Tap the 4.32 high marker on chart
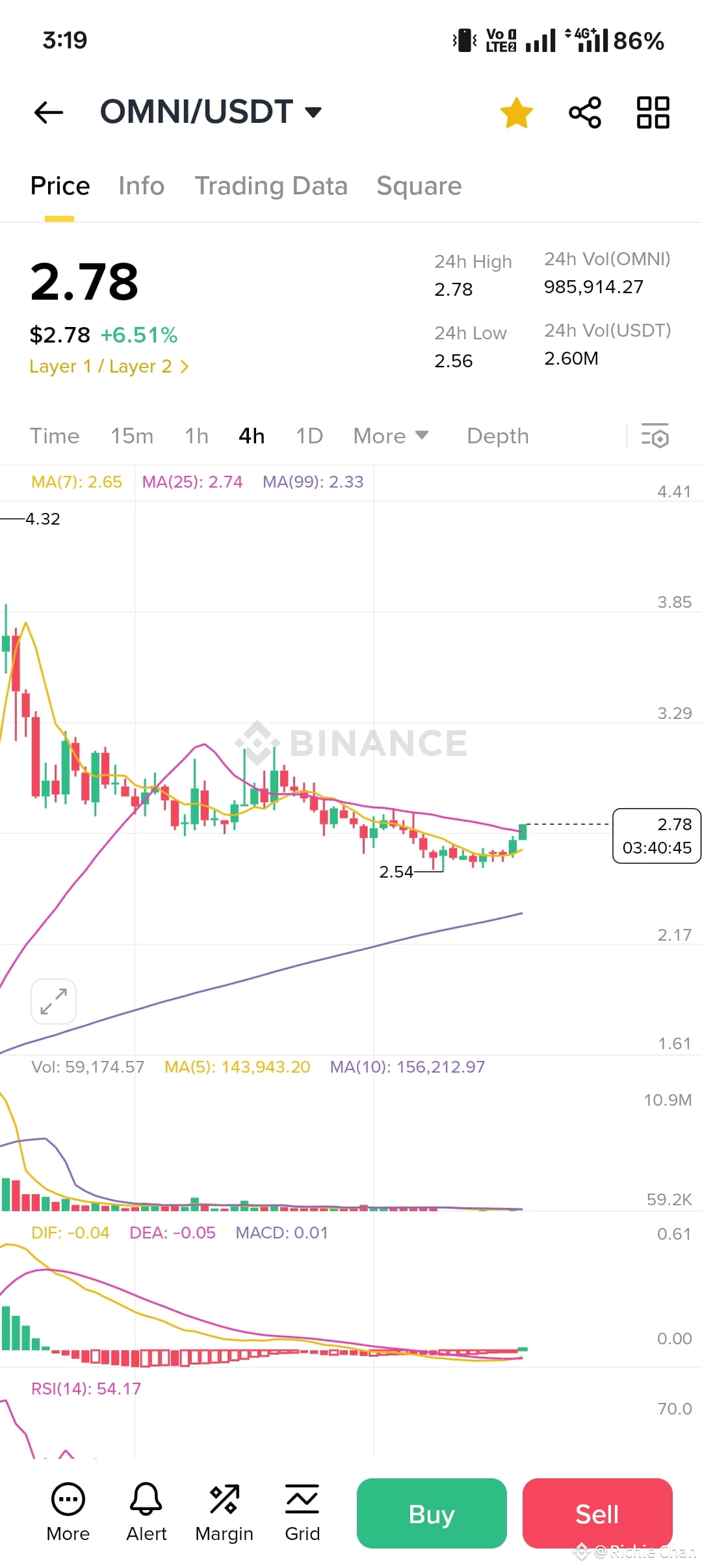Image resolution: width=702 pixels, height=1568 pixels. pos(43,519)
